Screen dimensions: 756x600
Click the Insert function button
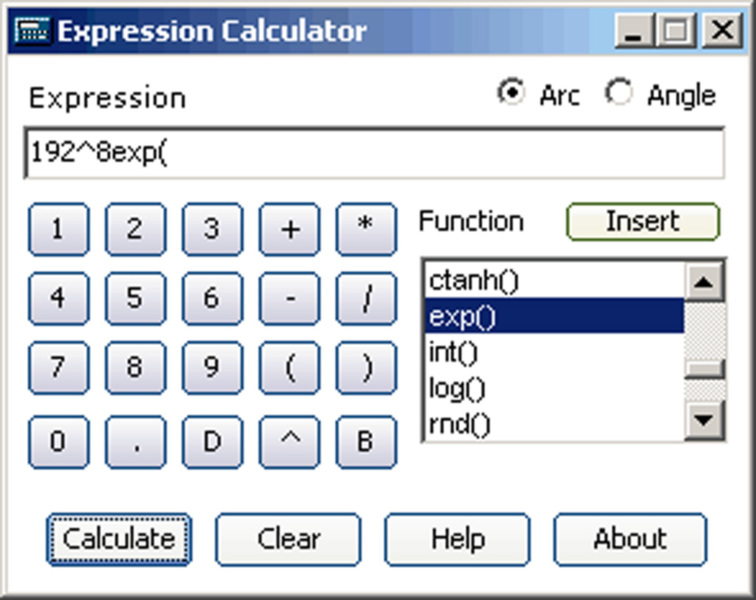point(643,221)
